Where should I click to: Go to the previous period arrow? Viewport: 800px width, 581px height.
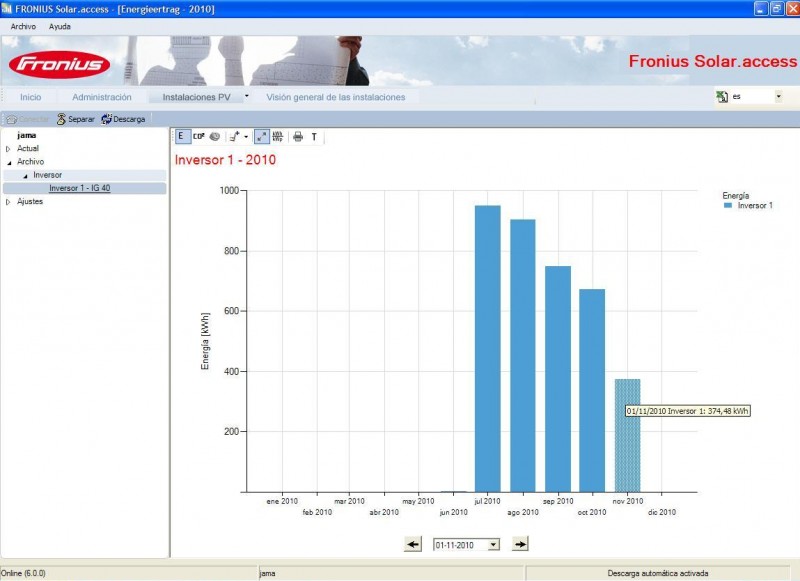[413, 544]
